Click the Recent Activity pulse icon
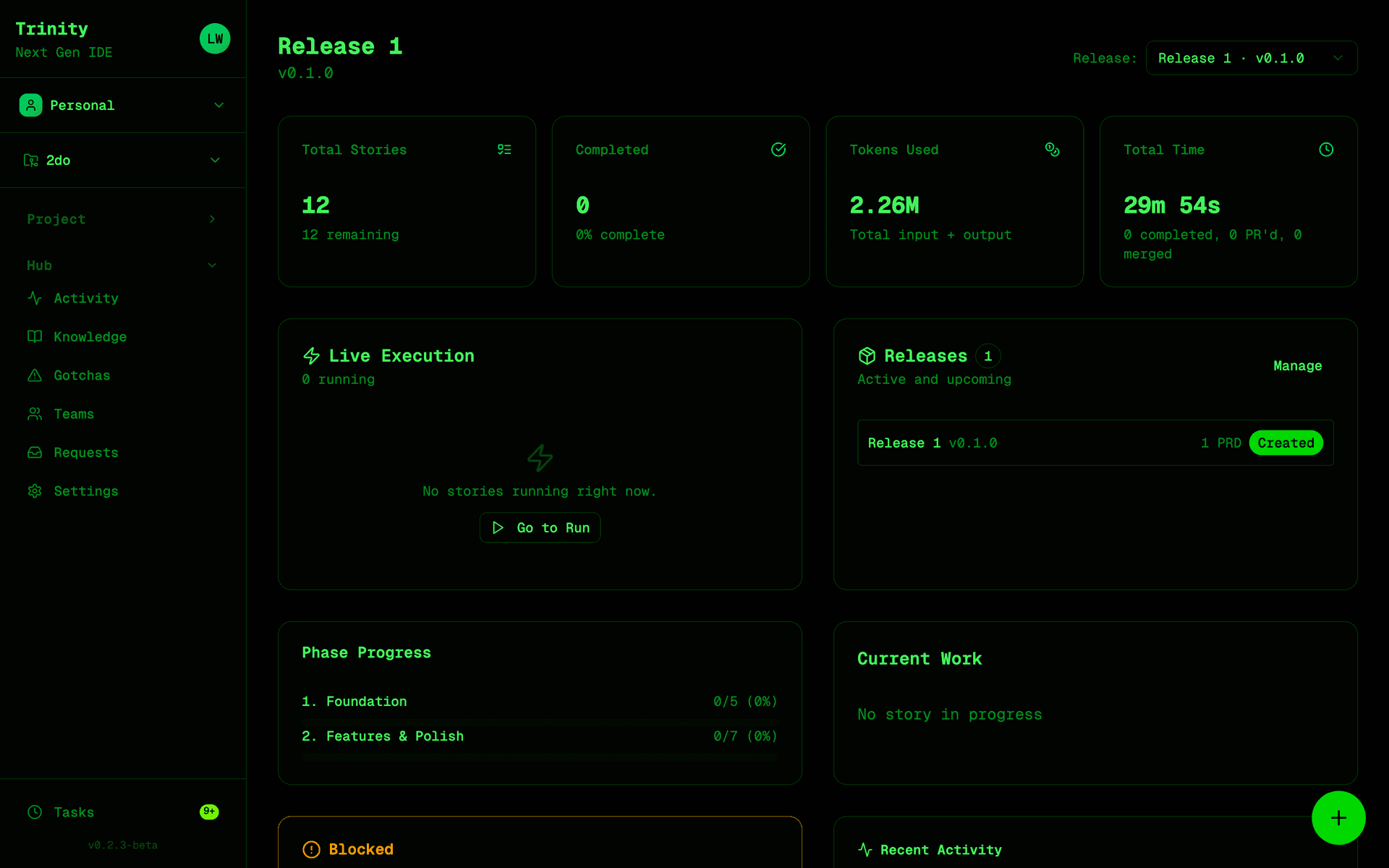Image resolution: width=1389 pixels, height=868 pixels. coord(865,849)
